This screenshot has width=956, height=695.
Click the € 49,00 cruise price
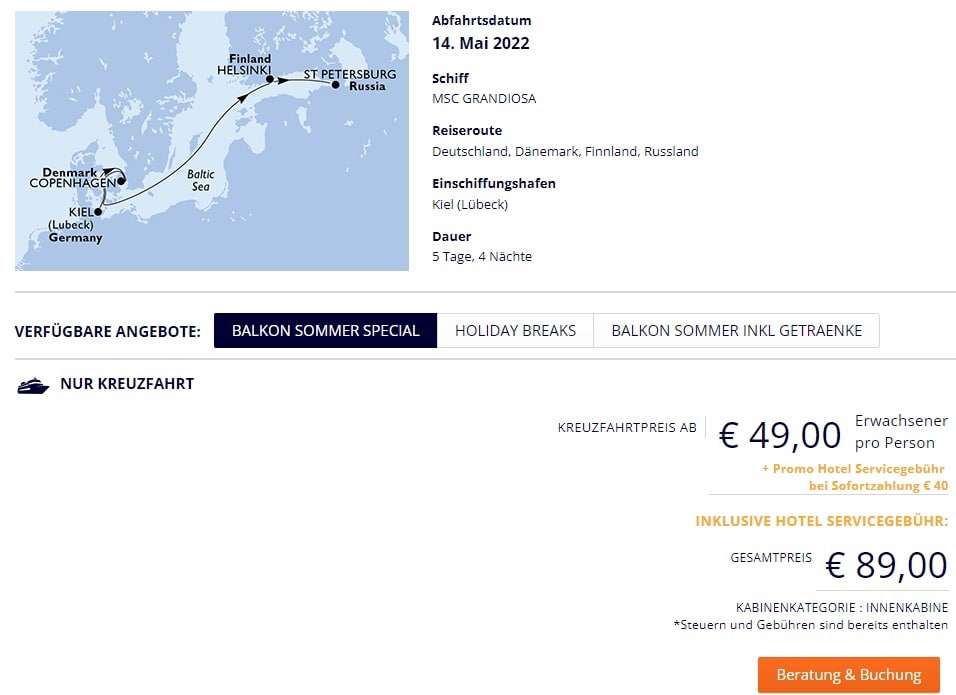pos(780,435)
